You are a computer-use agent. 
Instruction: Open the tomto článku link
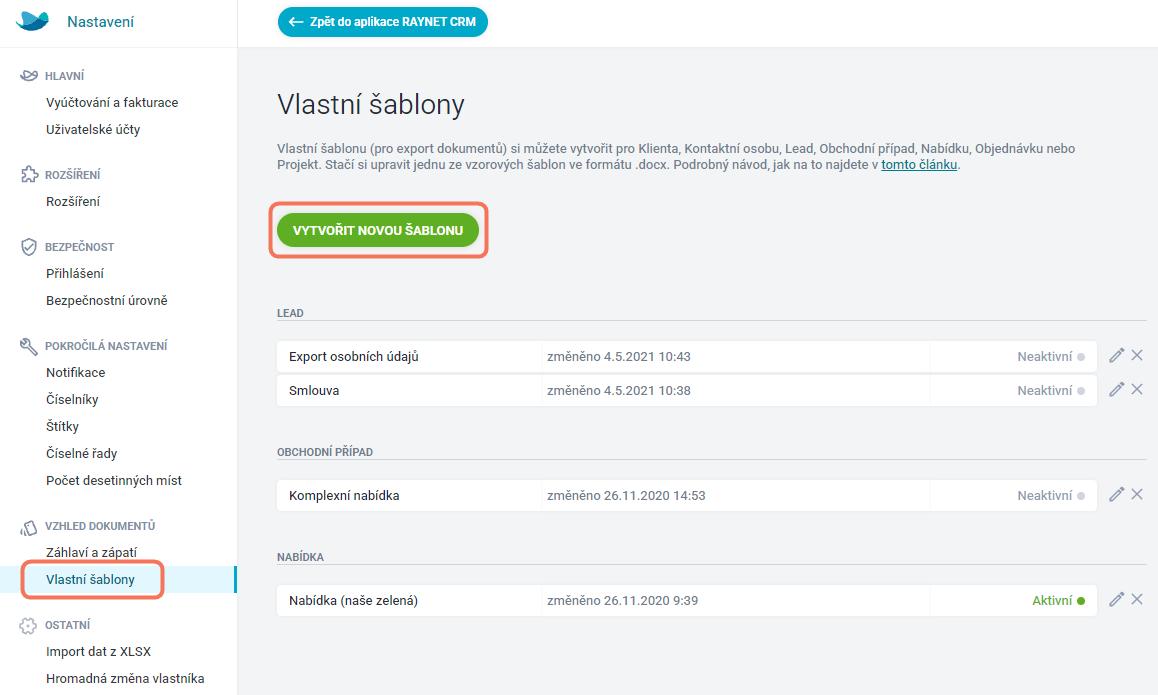click(x=919, y=165)
